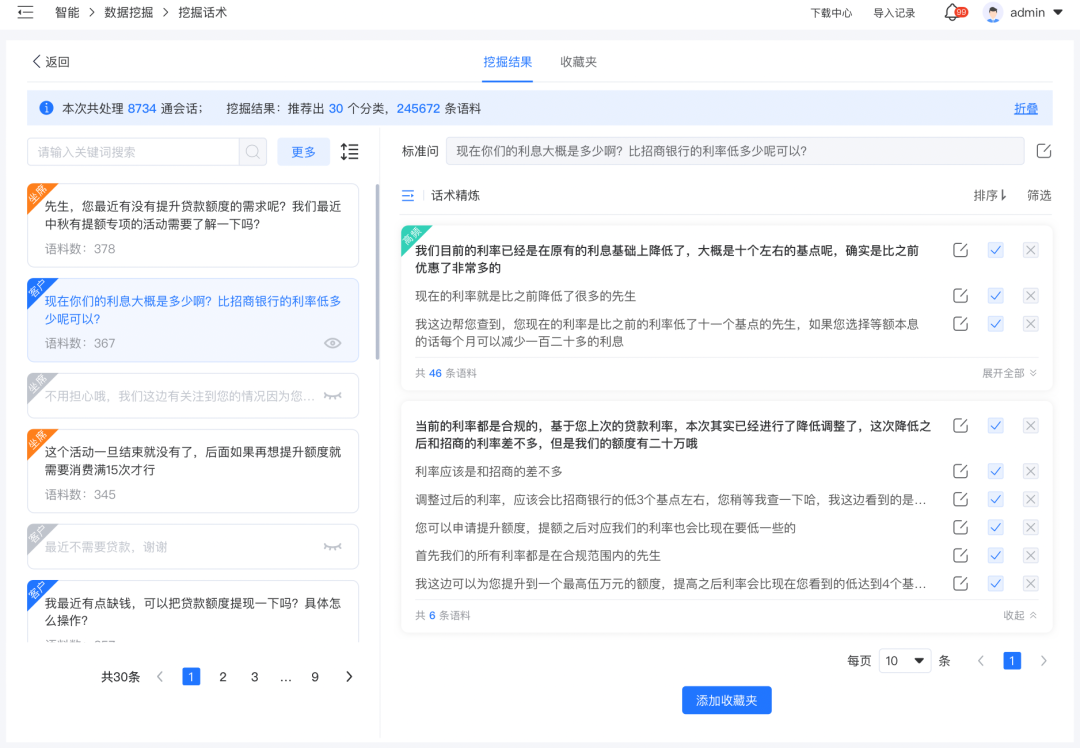Deselect the checkbox beside 您可以申请提升额度 entry
This screenshot has width=1080, height=748.
click(995, 527)
